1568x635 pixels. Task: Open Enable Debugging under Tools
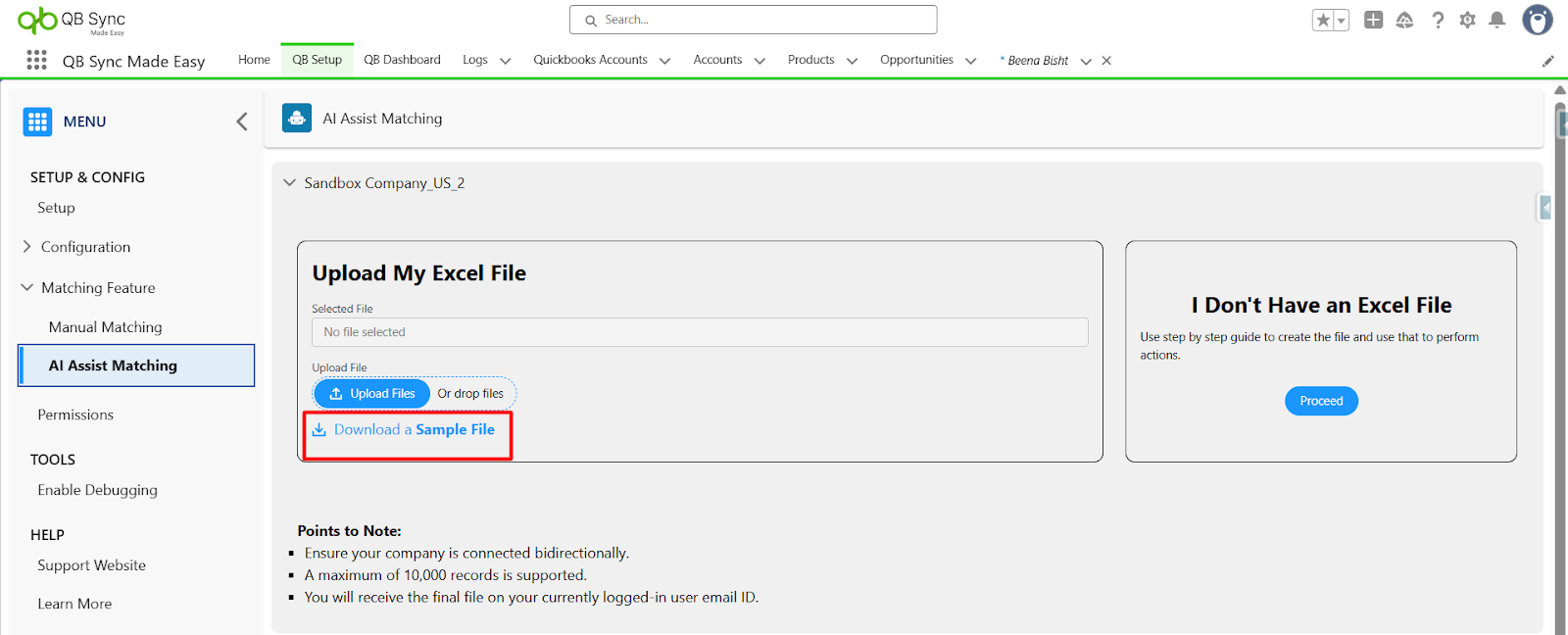pos(97,490)
